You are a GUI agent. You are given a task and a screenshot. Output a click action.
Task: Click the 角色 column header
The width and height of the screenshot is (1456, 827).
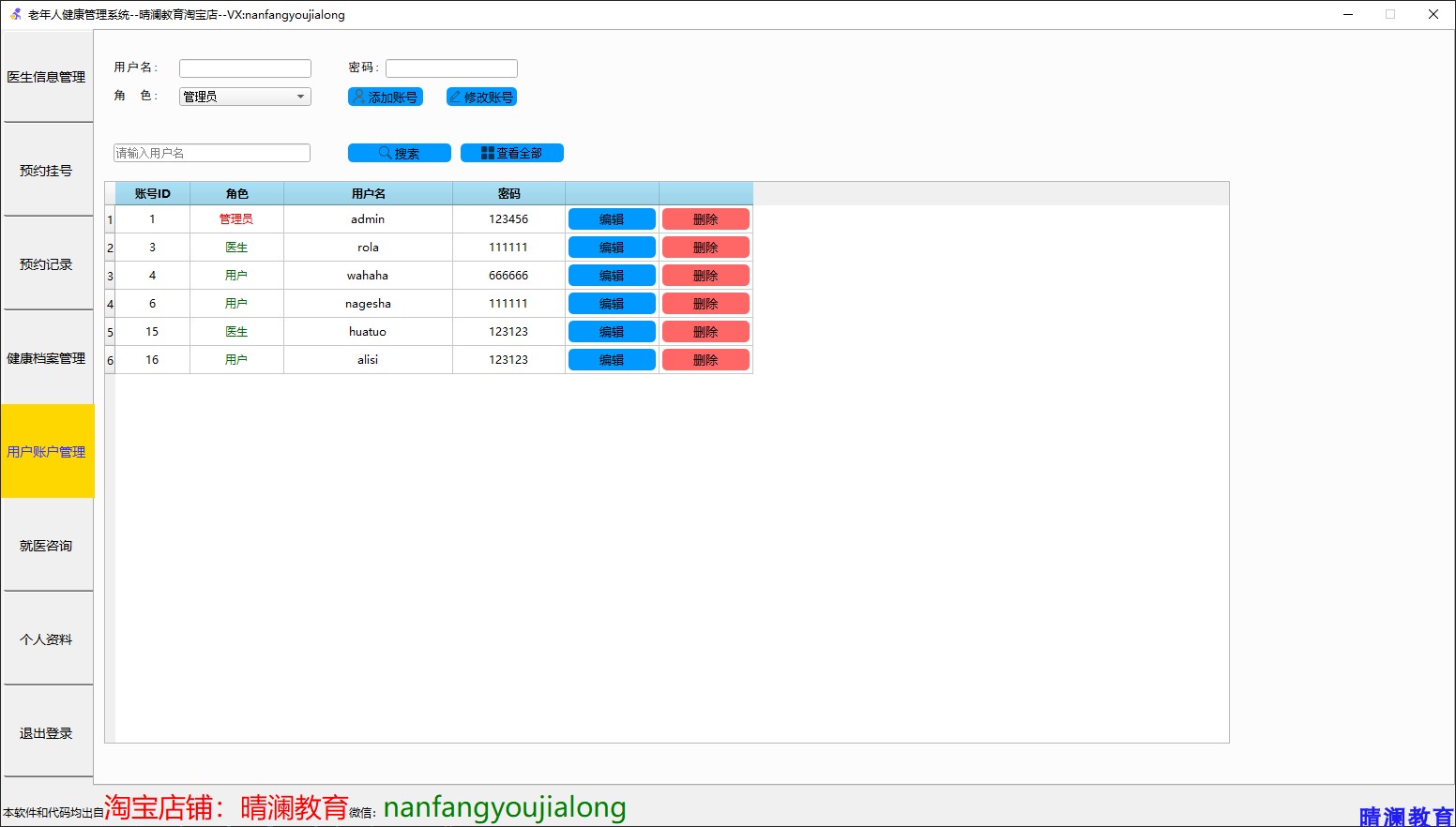click(x=236, y=193)
